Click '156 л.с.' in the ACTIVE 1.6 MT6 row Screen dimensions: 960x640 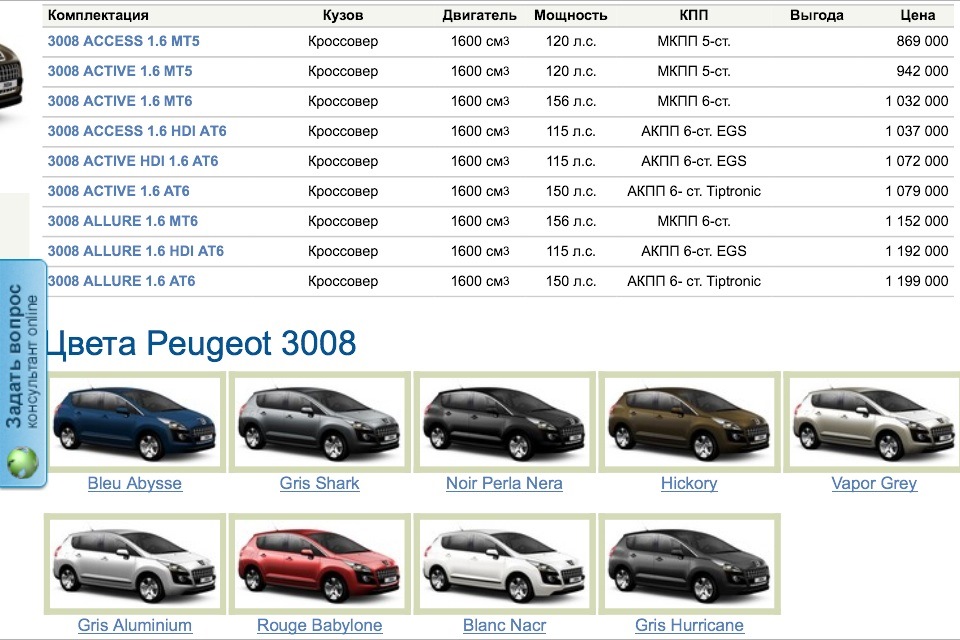pos(571,101)
